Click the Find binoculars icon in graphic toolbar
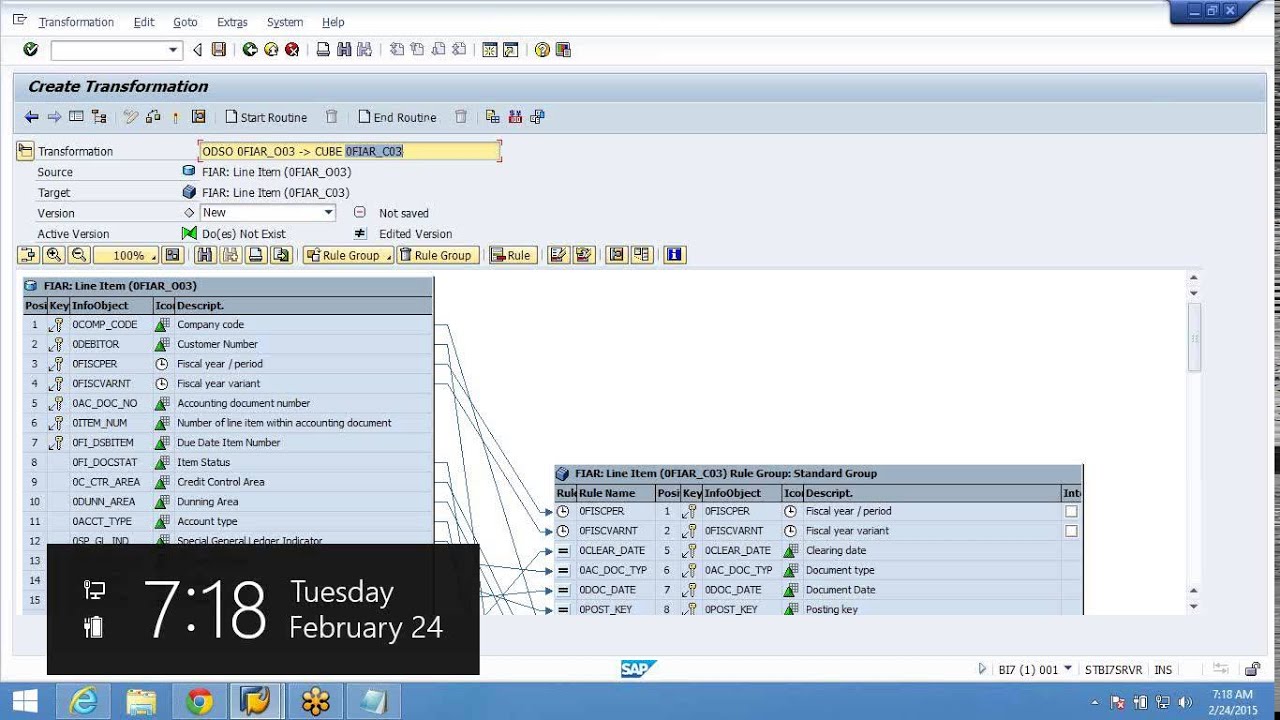The image size is (1280, 720). coord(206,255)
